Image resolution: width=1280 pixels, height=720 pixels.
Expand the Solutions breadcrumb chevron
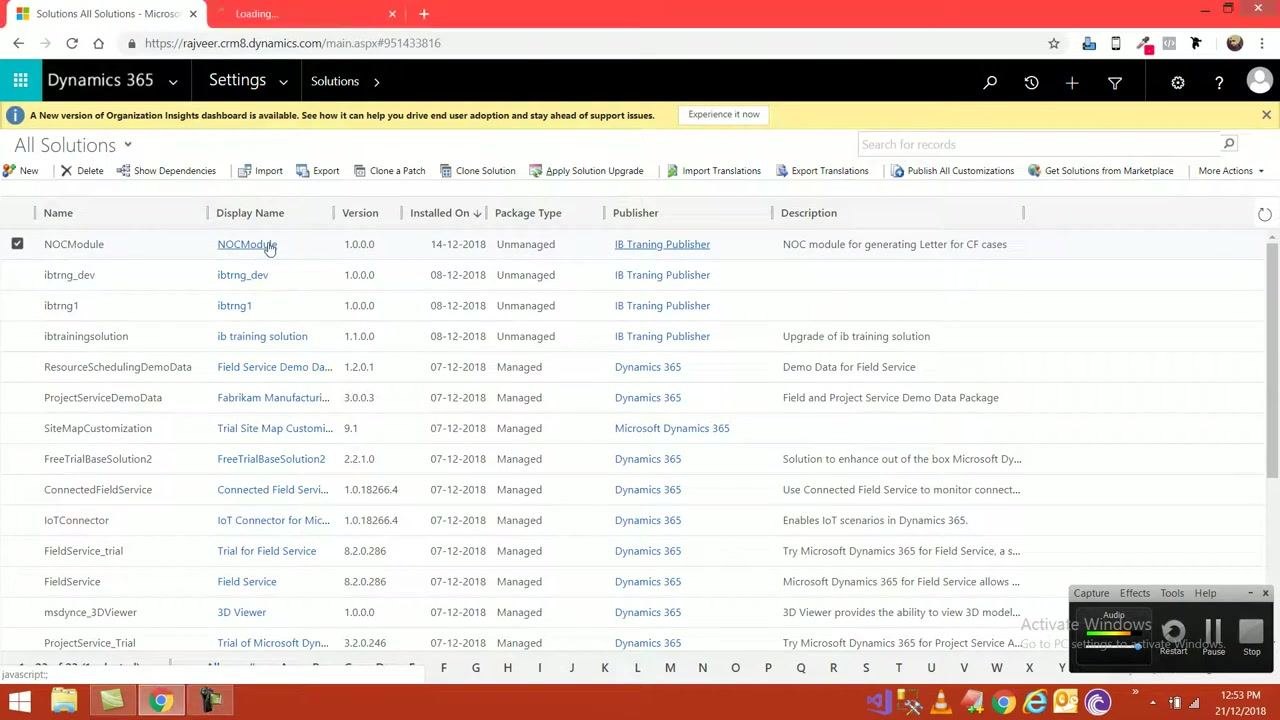pos(376,82)
